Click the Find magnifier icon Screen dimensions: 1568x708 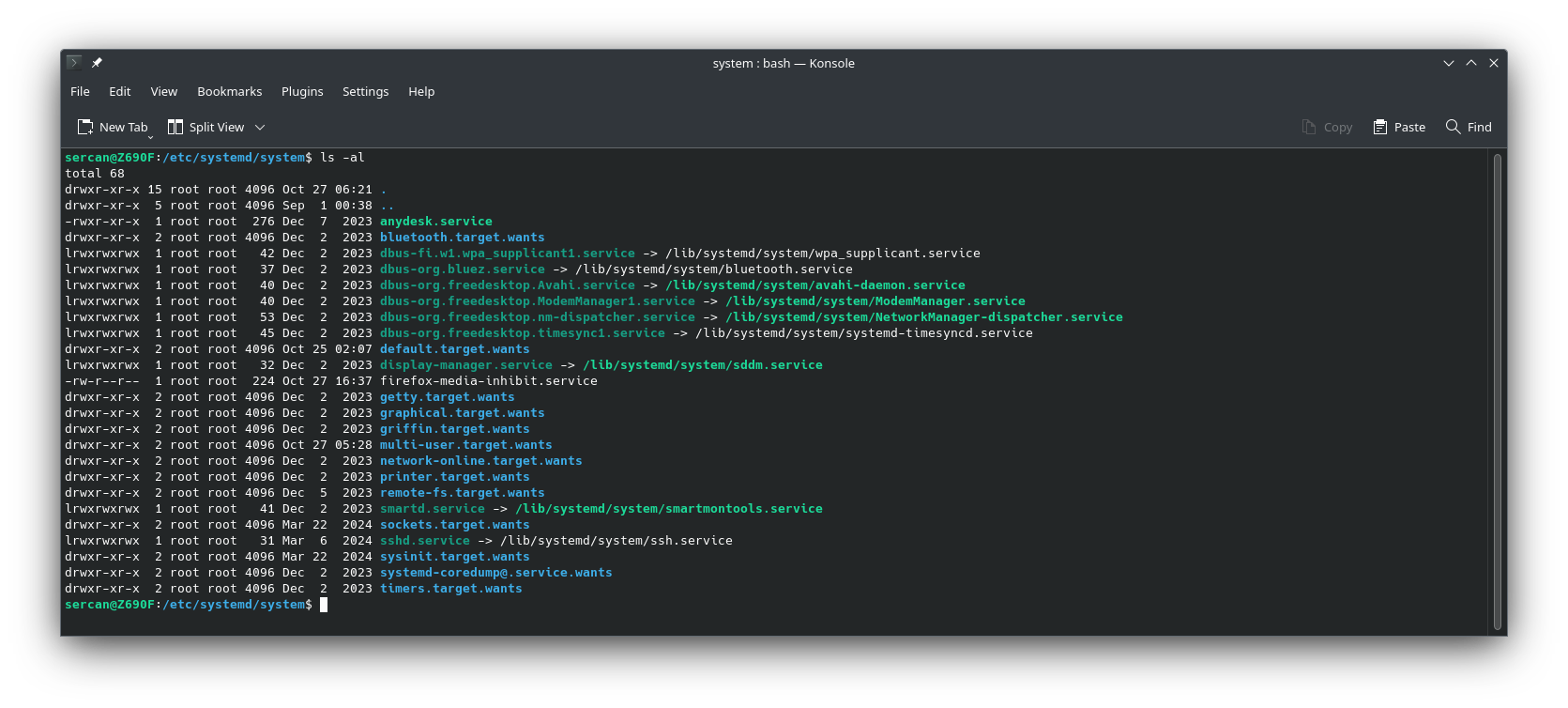point(1454,127)
